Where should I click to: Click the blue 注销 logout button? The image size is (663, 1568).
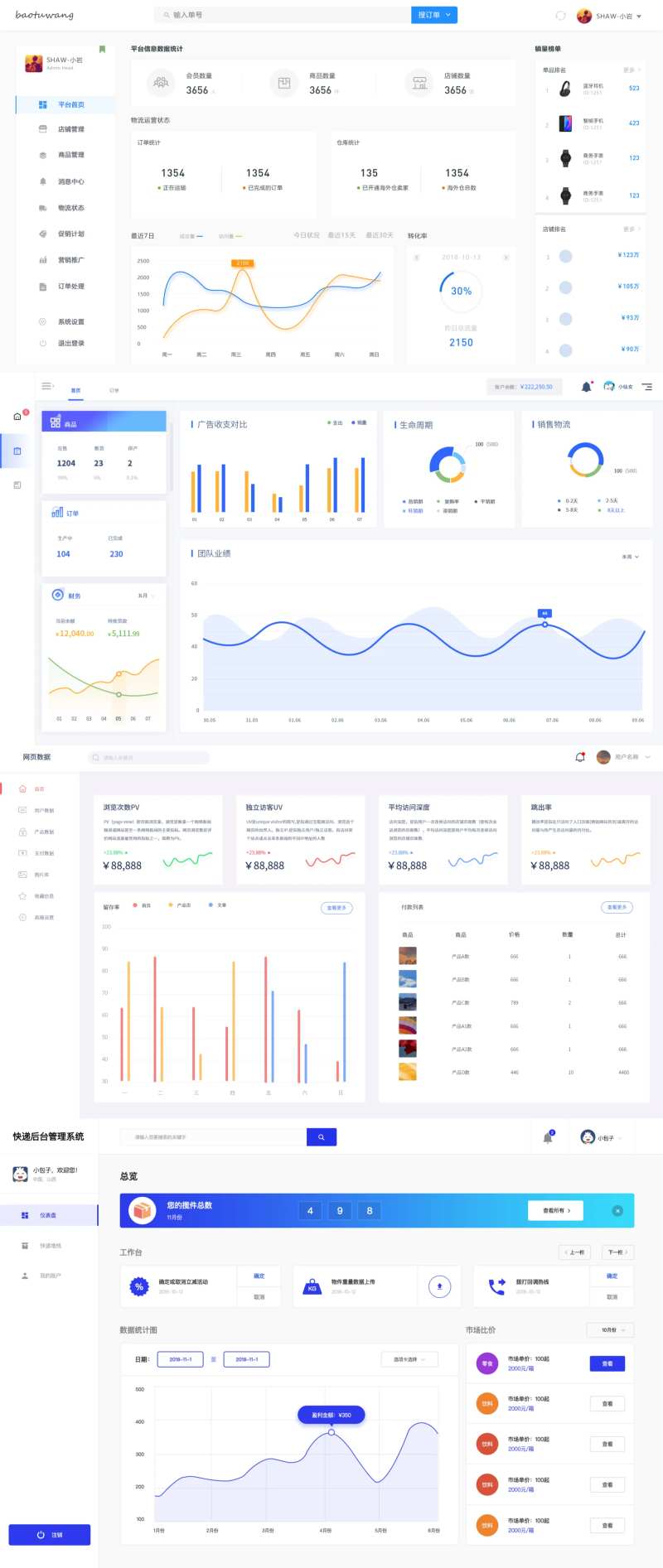[50, 1535]
